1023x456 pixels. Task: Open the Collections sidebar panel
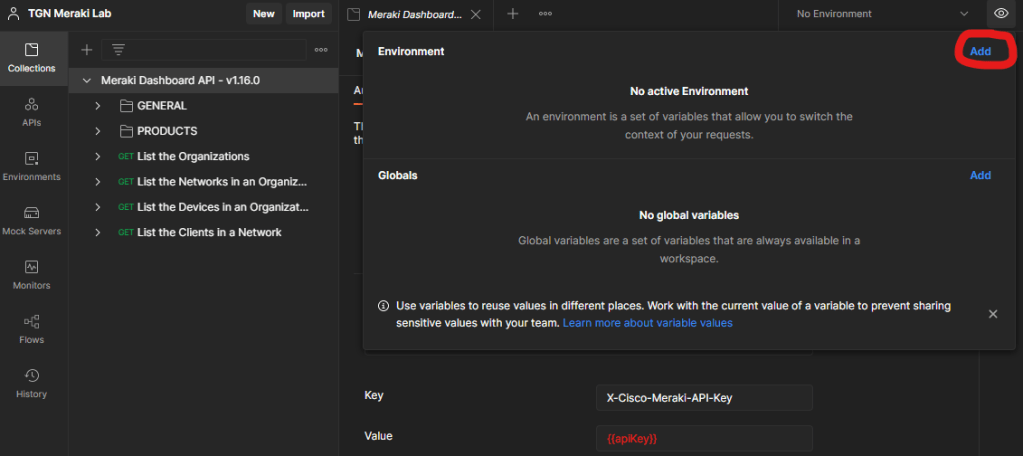[31, 57]
